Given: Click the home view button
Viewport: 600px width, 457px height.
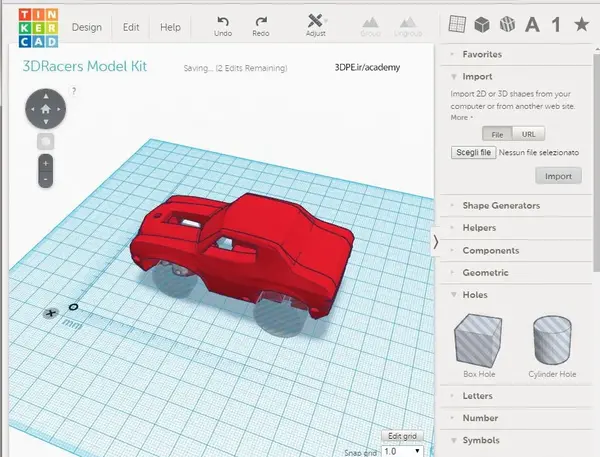Looking at the screenshot, I should [46, 109].
